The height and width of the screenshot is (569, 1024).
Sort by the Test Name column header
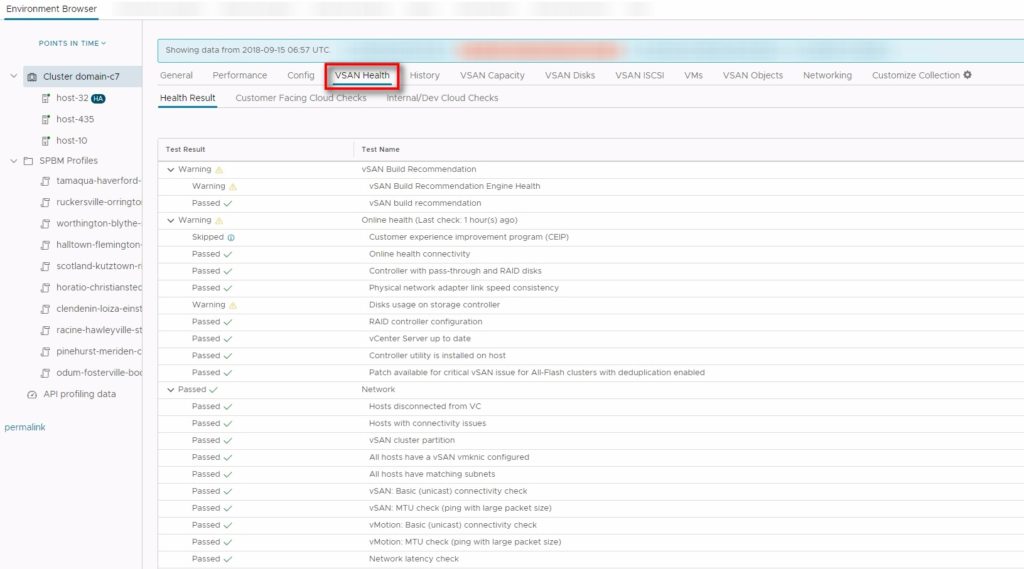tap(383, 149)
